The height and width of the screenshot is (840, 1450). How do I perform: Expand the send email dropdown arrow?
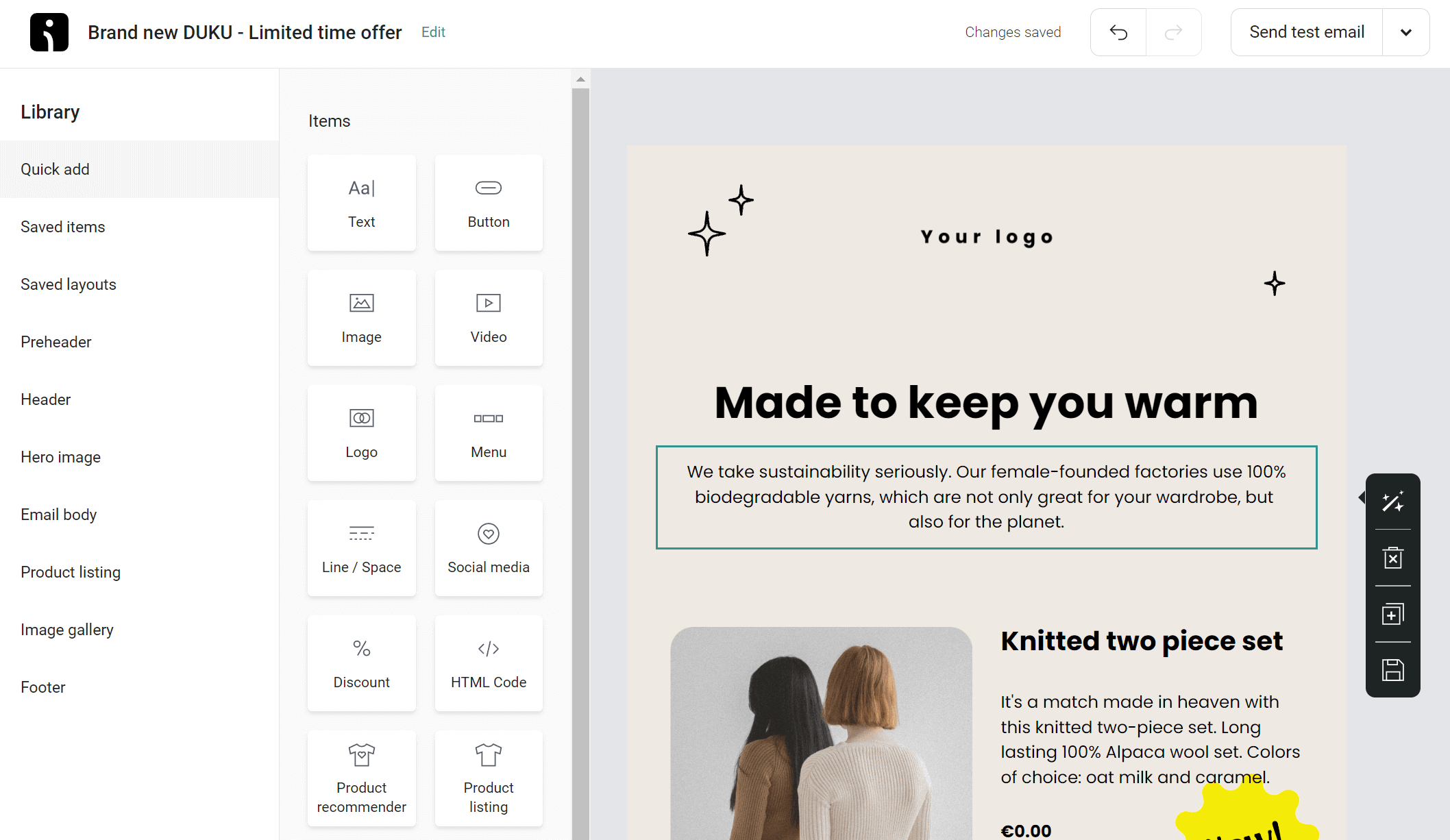(x=1406, y=33)
